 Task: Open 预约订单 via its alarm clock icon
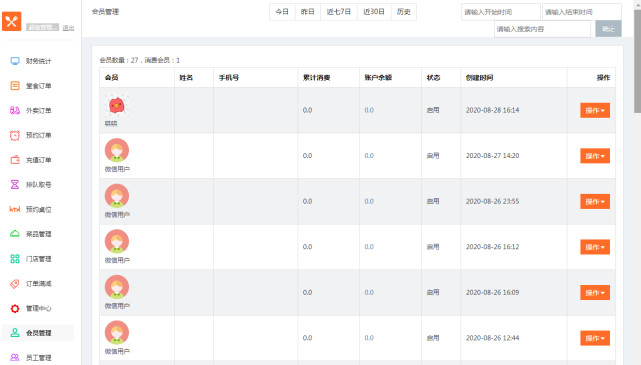(15, 135)
